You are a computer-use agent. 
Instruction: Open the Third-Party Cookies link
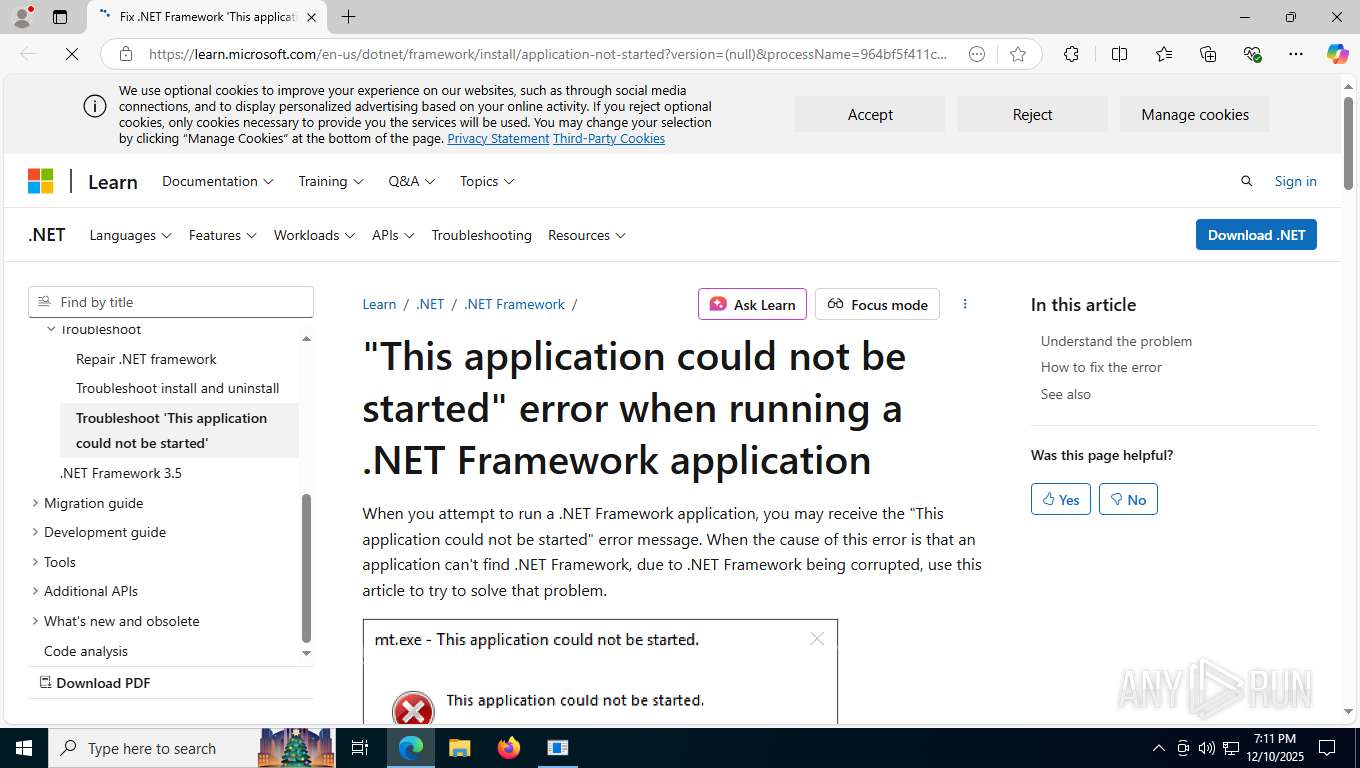point(609,139)
